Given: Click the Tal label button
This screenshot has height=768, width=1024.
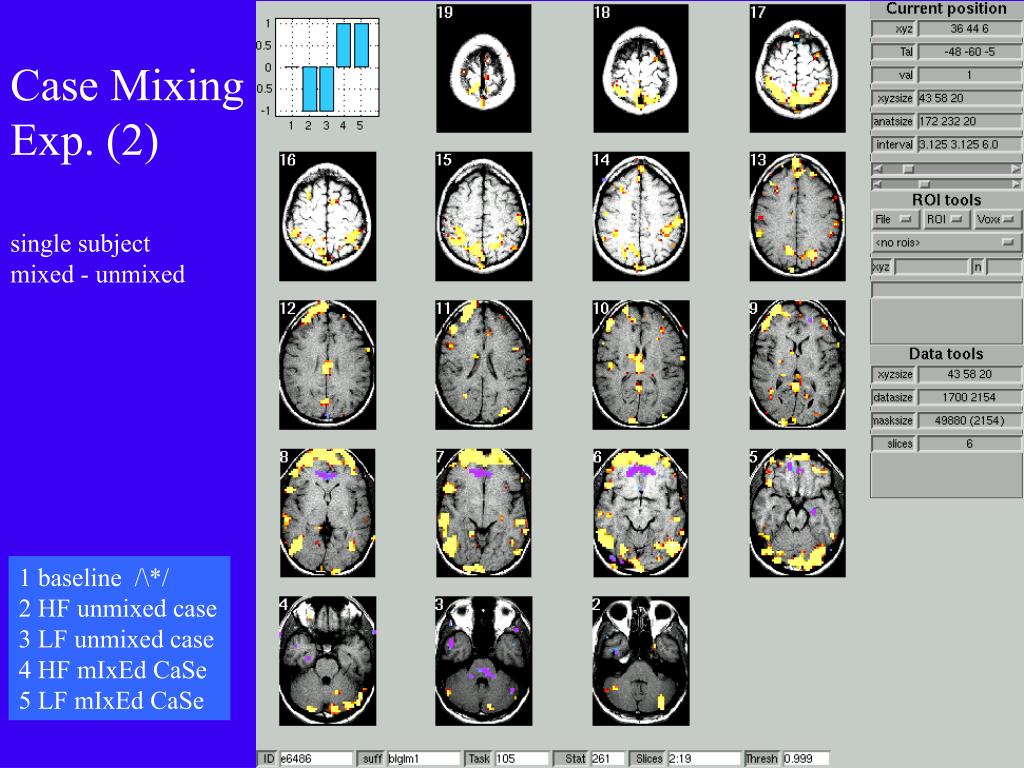Looking at the screenshot, I should pyautogui.click(x=893, y=52).
